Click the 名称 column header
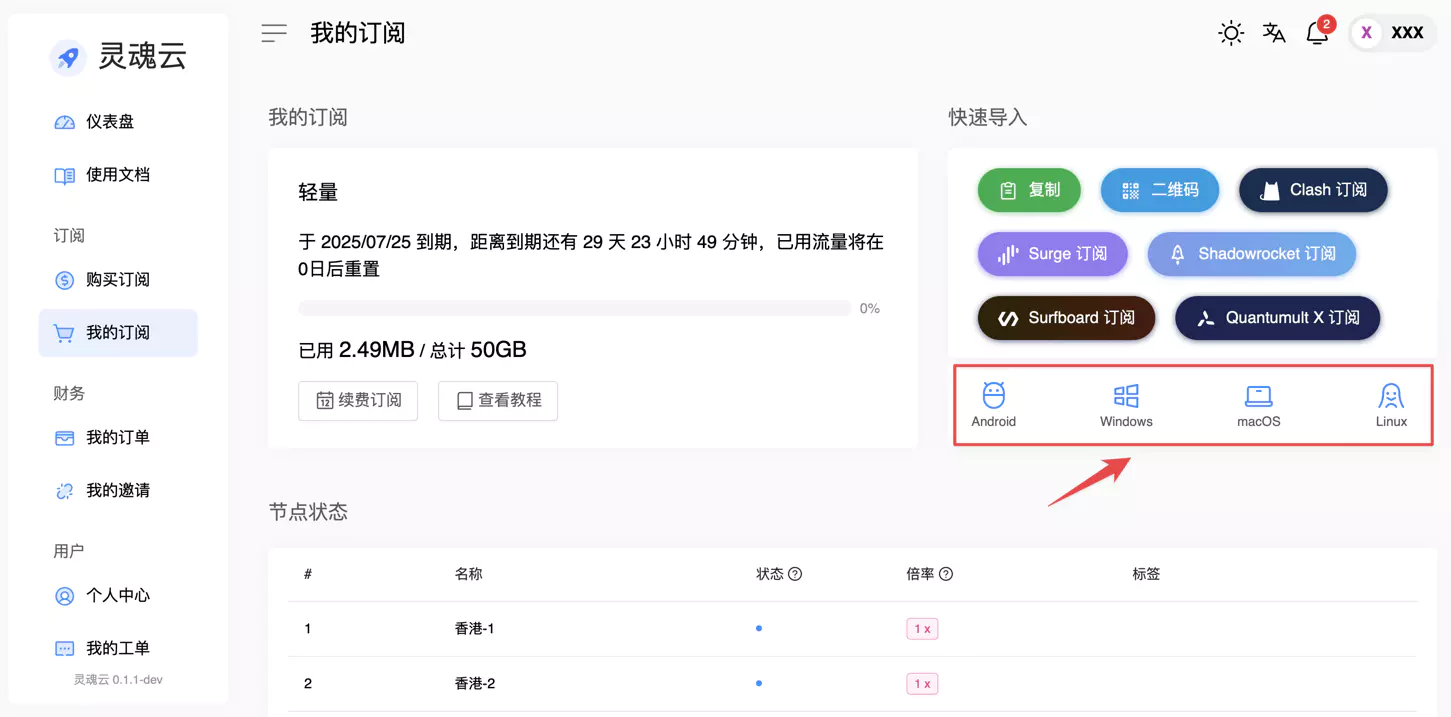1451x717 pixels. tap(468, 574)
